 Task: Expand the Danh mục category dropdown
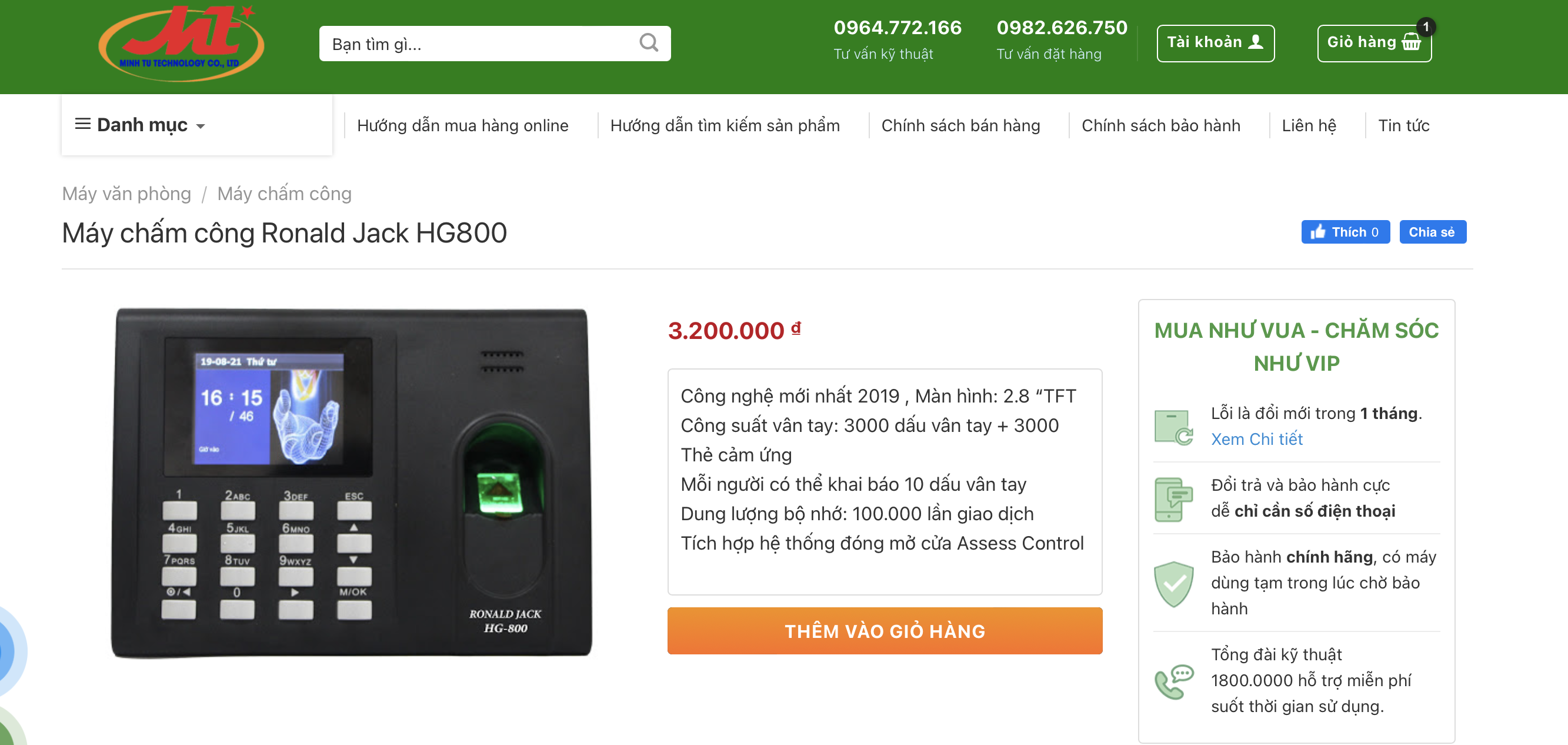(140, 125)
